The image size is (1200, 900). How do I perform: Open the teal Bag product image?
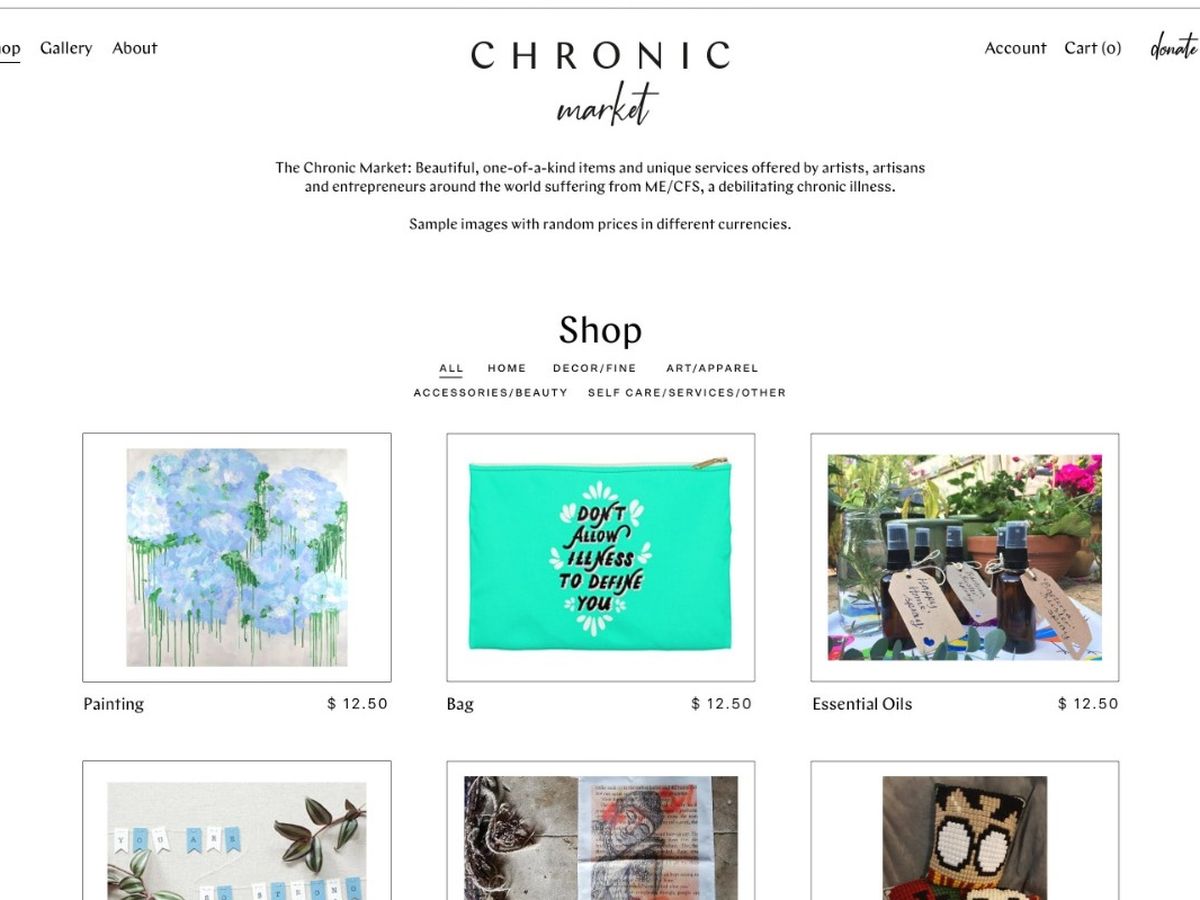pyautogui.click(x=601, y=557)
